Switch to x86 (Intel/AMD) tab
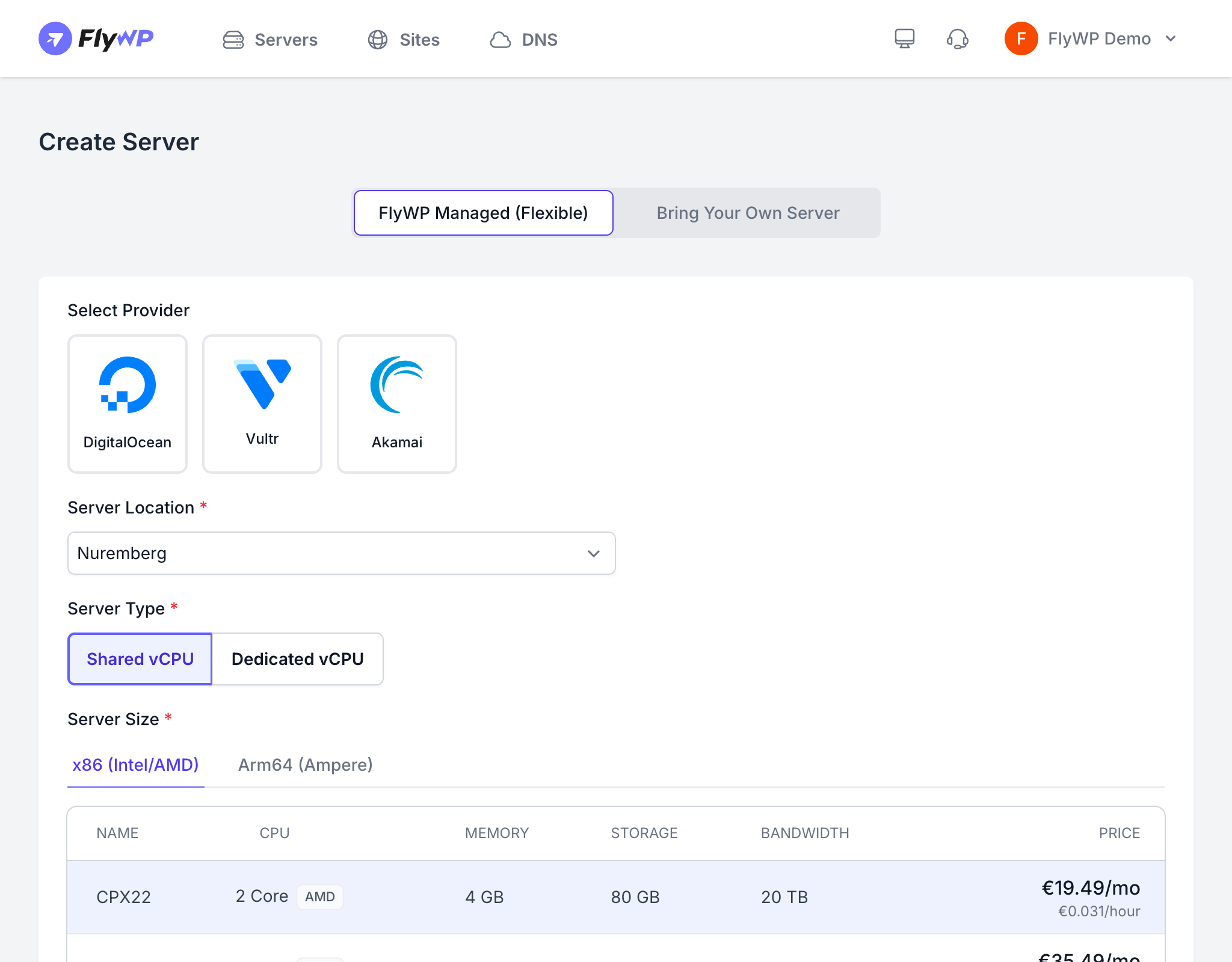Viewport: 1232px width, 962px height. [x=136, y=765]
